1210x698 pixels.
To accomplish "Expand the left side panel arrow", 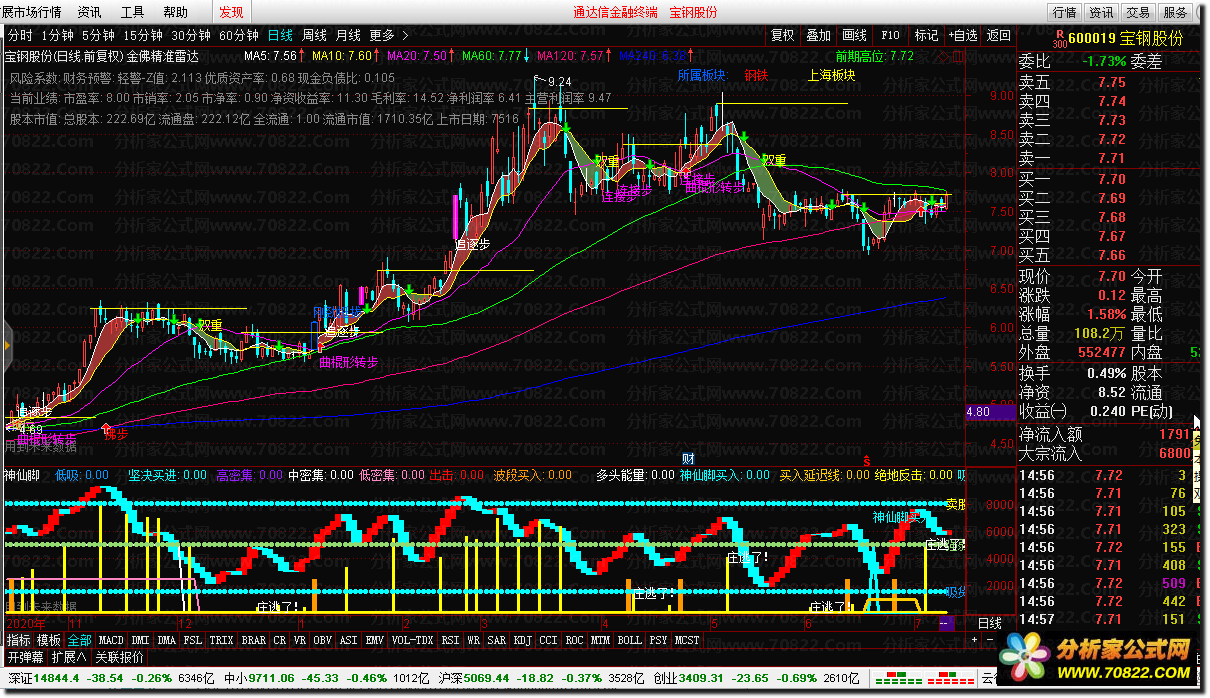I will (x=5, y=343).
